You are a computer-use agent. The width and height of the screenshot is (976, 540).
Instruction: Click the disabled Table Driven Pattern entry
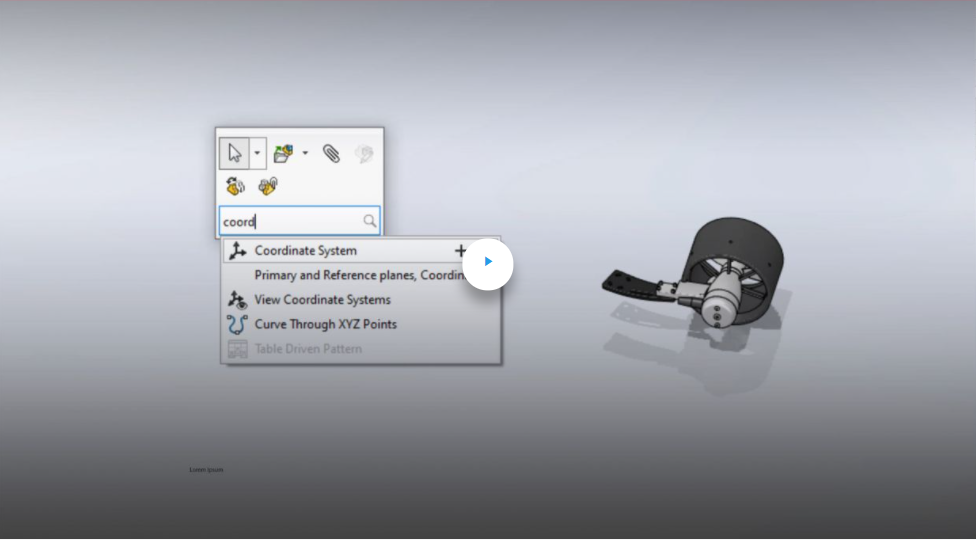pyautogui.click(x=308, y=349)
